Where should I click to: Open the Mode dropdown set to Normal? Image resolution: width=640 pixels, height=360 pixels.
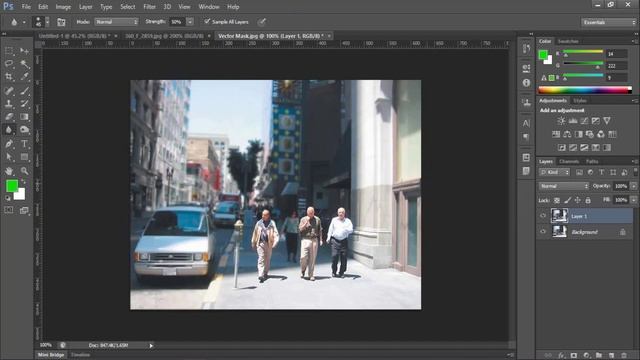click(117, 22)
